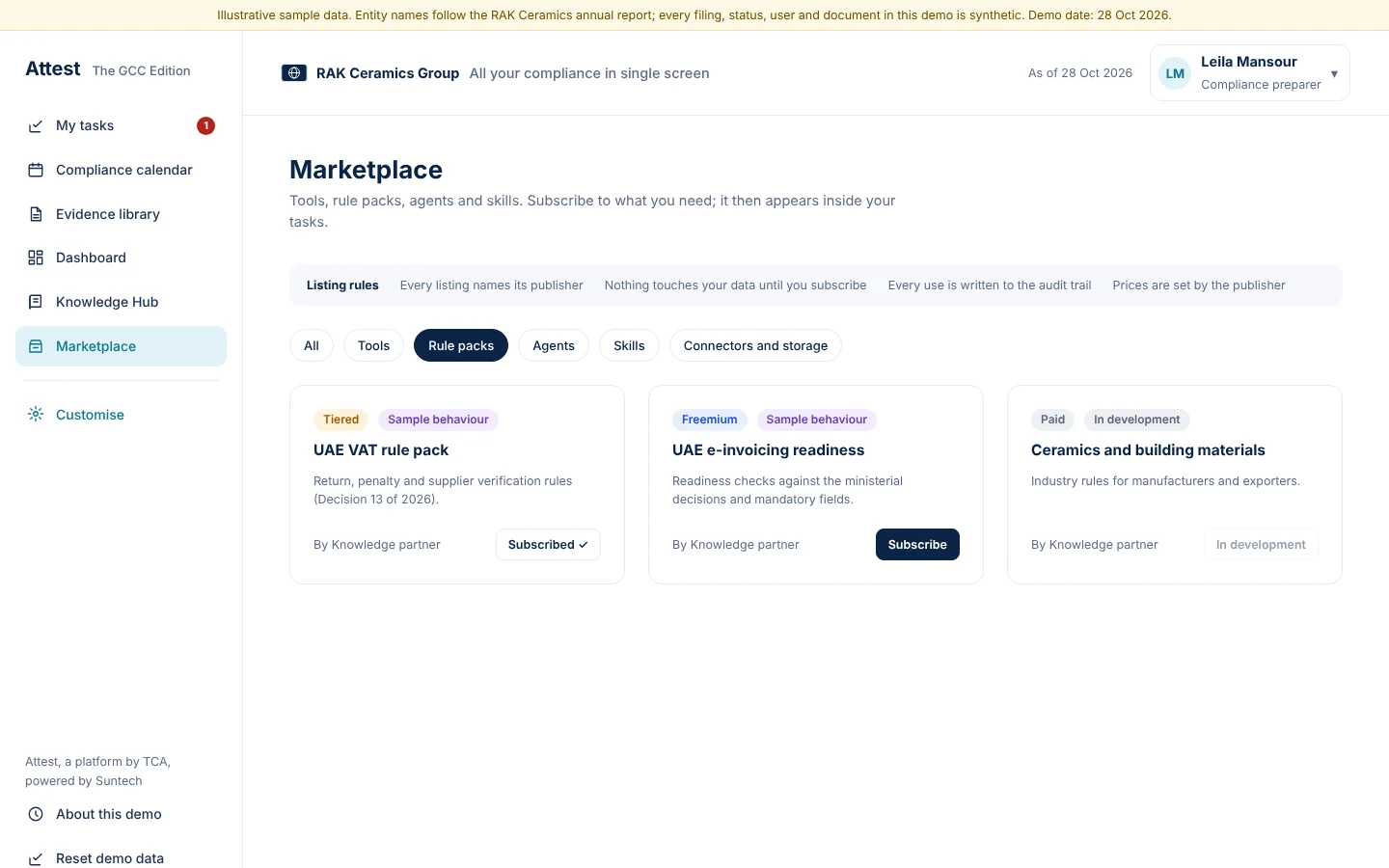The image size is (1389, 868).
Task: Click the Ceramics and building materials title
Action: click(1148, 450)
